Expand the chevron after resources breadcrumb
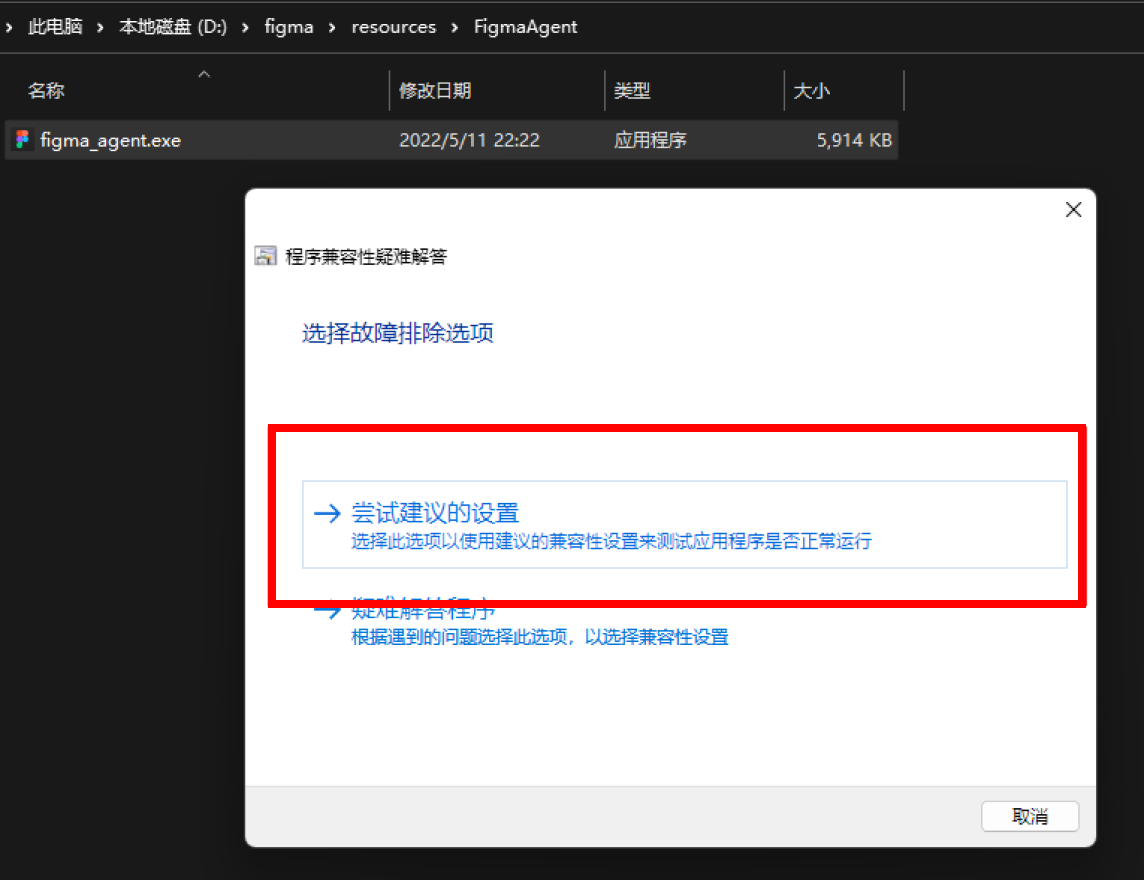This screenshot has height=880, width=1144. click(x=455, y=28)
